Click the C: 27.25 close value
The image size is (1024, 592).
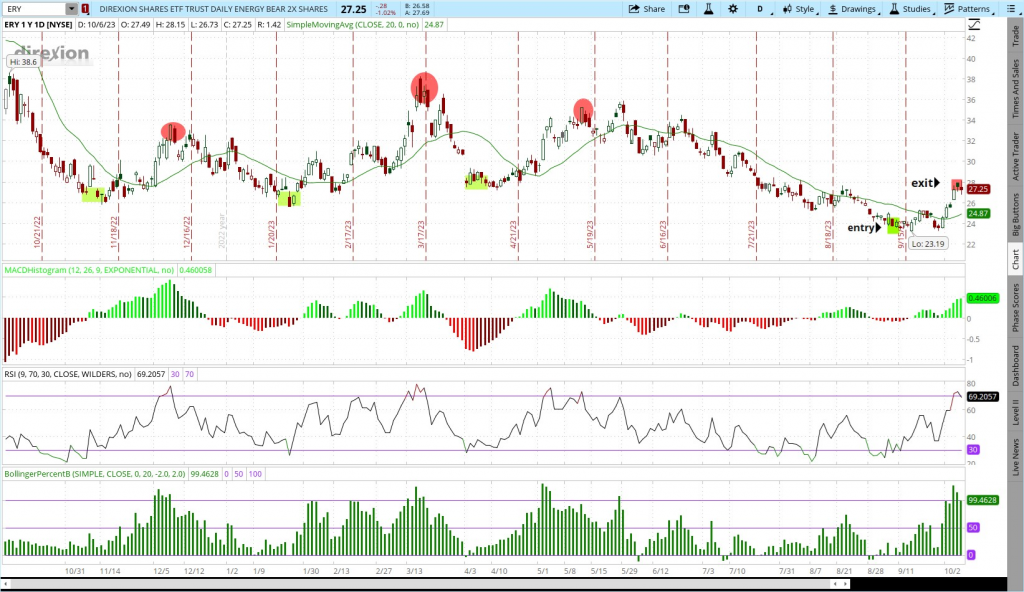(238, 25)
